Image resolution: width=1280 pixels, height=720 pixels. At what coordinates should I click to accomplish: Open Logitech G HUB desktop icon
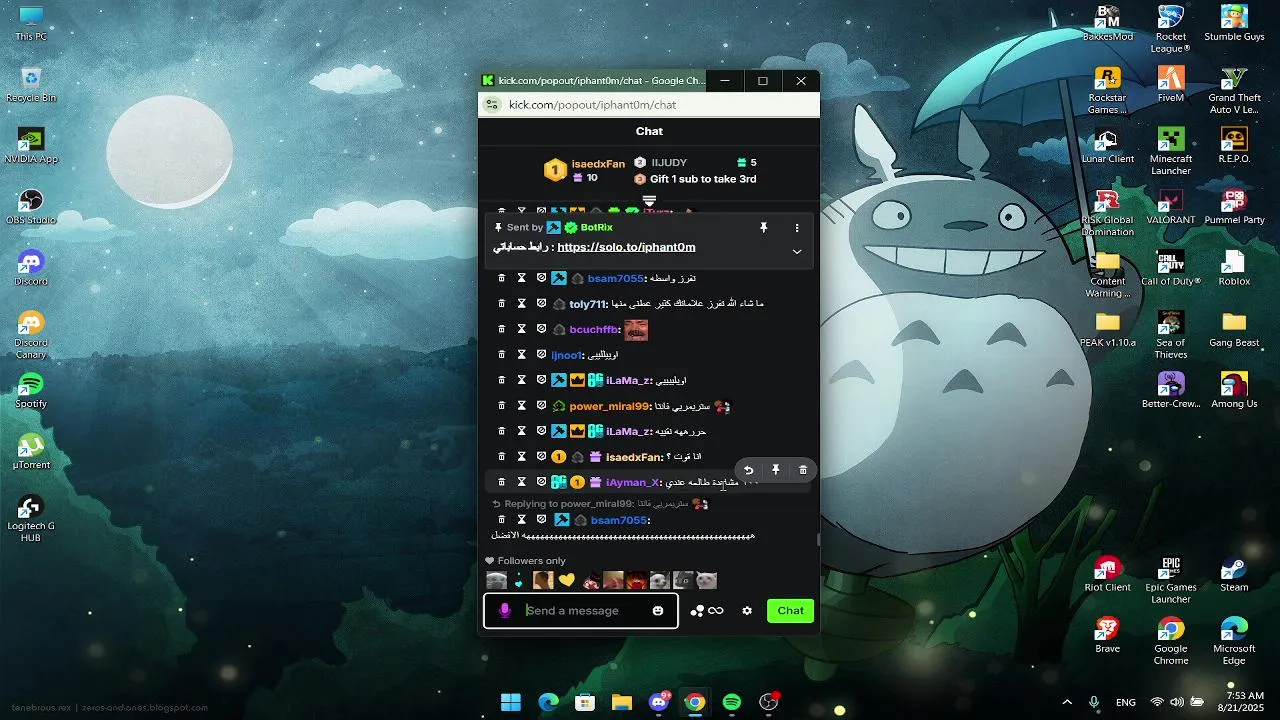(x=31, y=519)
